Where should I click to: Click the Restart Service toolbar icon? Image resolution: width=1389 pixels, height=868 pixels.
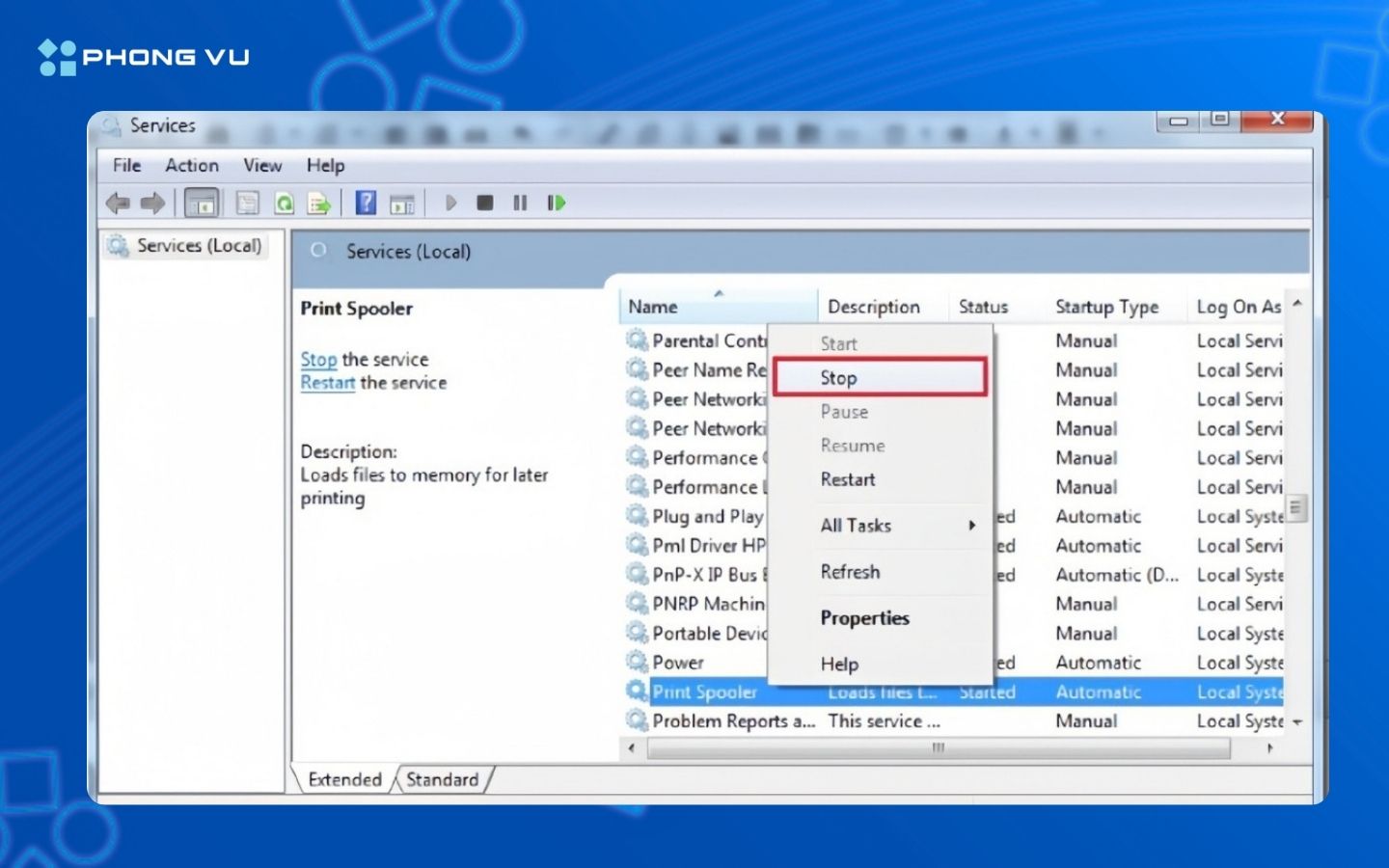pos(556,203)
